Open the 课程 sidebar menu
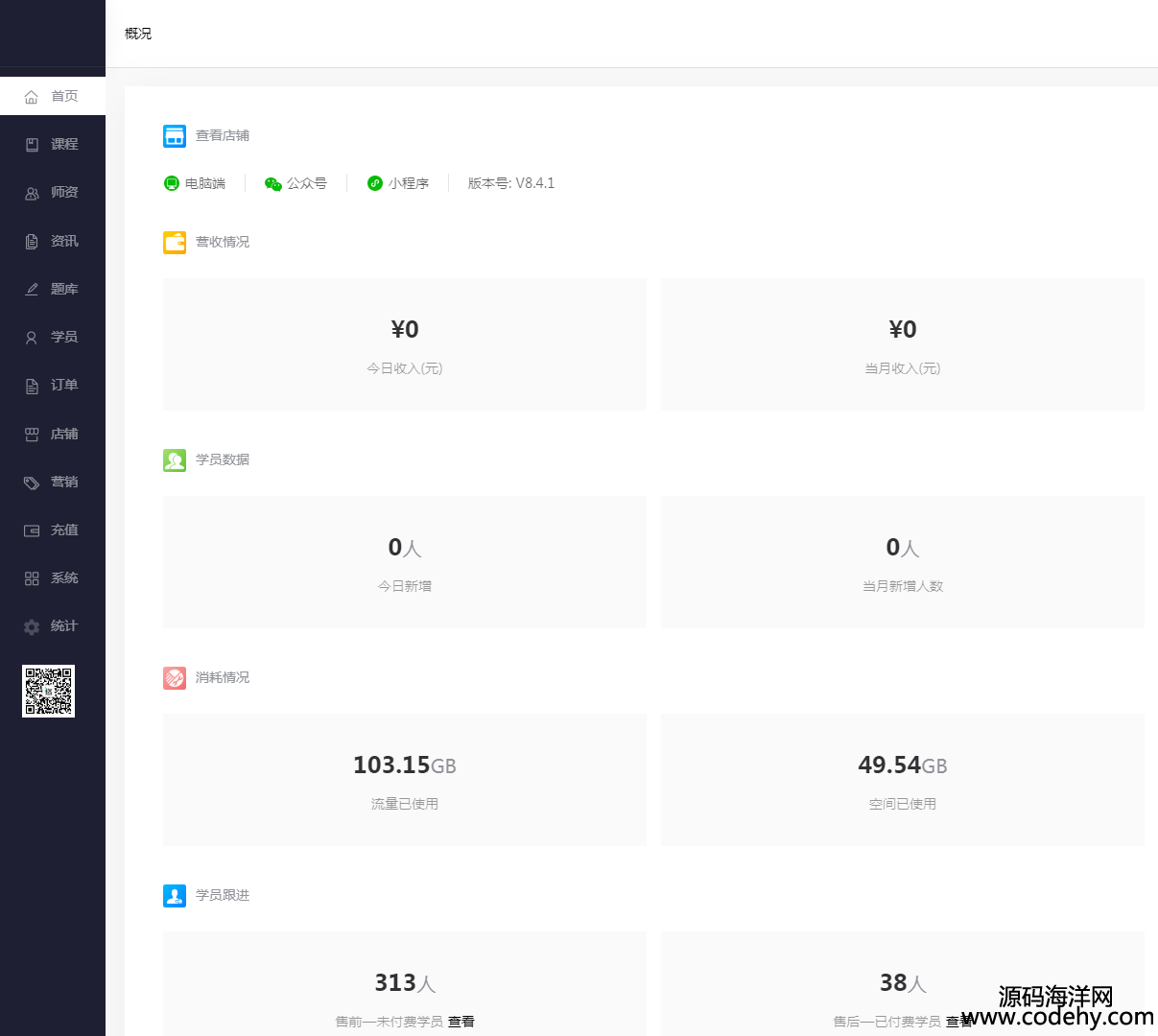The width and height of the screenshot is (1158, 1036). (x=53, y=144)
